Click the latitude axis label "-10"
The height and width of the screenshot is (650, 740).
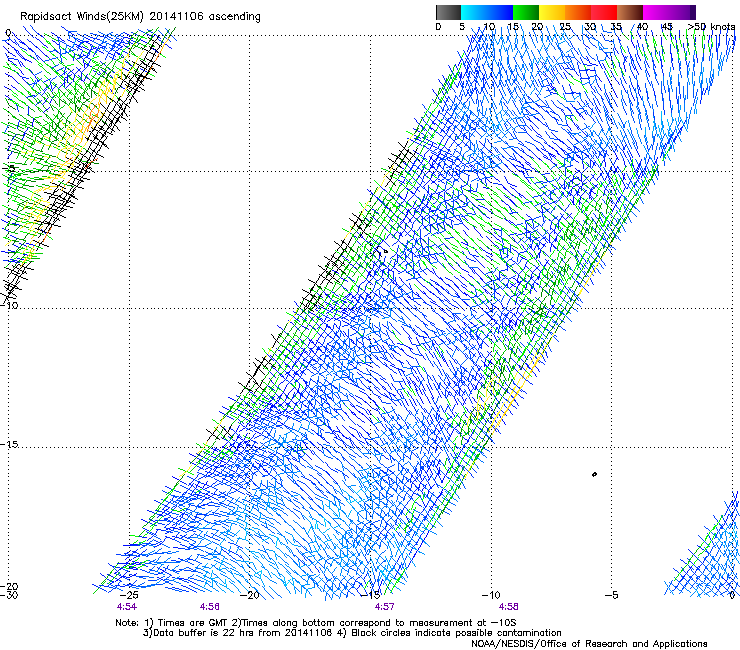(x=9, y=305)
